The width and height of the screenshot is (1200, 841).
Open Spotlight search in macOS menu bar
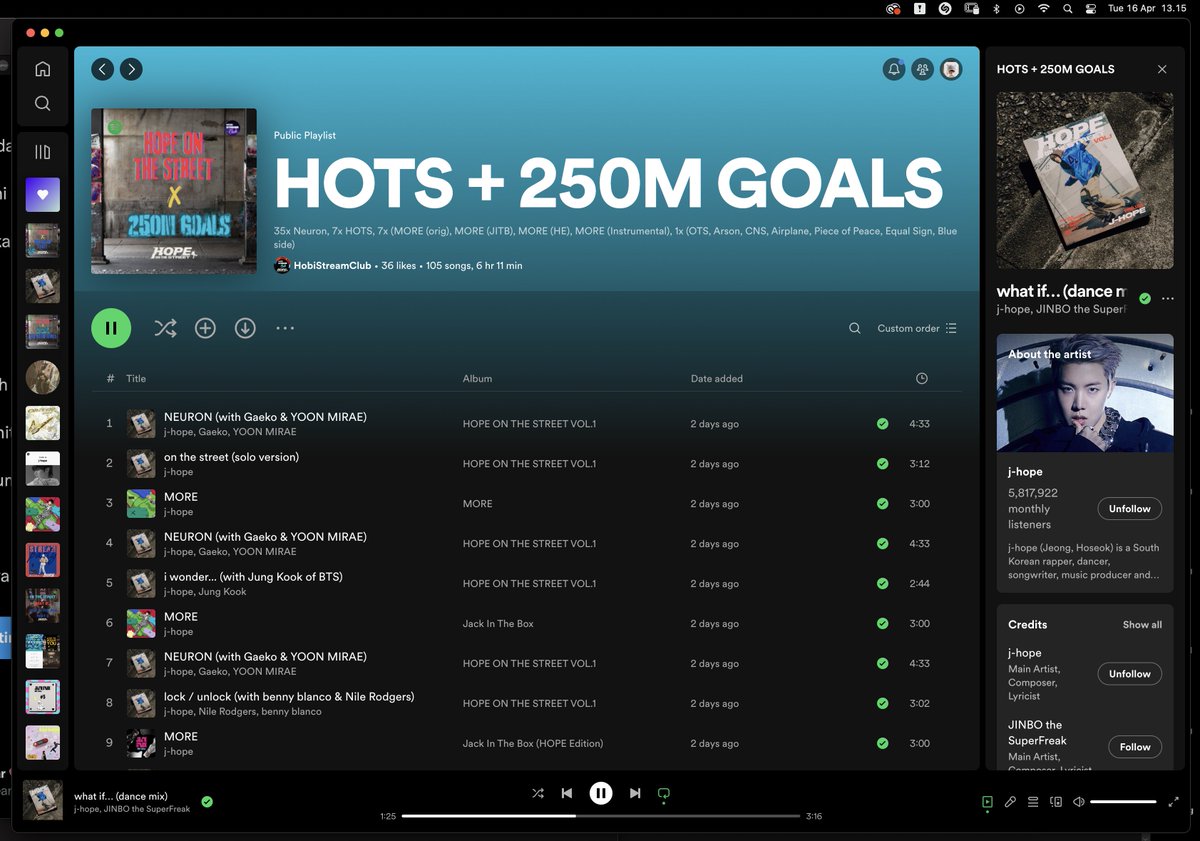coord(1068,8)
